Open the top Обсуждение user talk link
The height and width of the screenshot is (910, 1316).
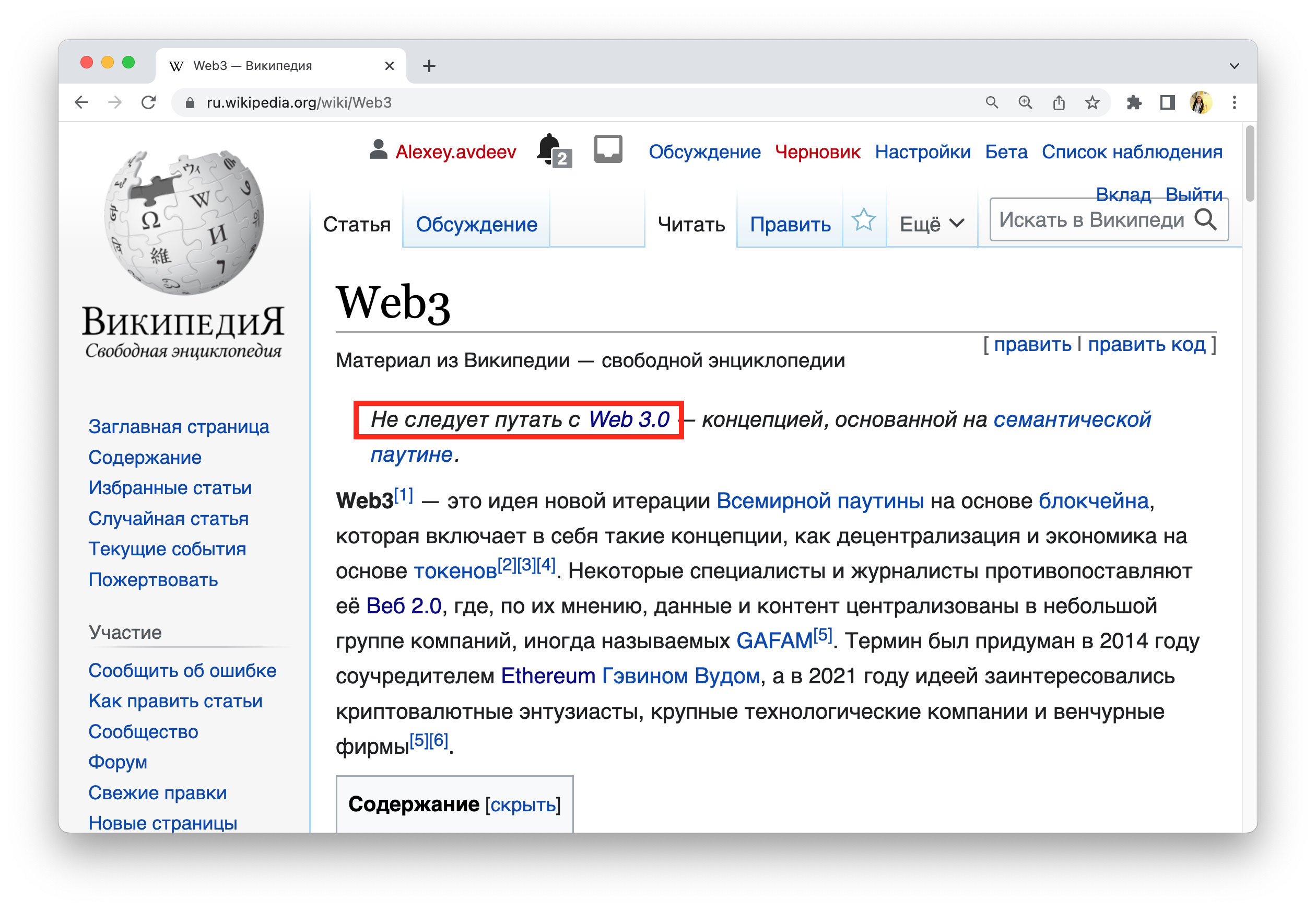point(704,151)
